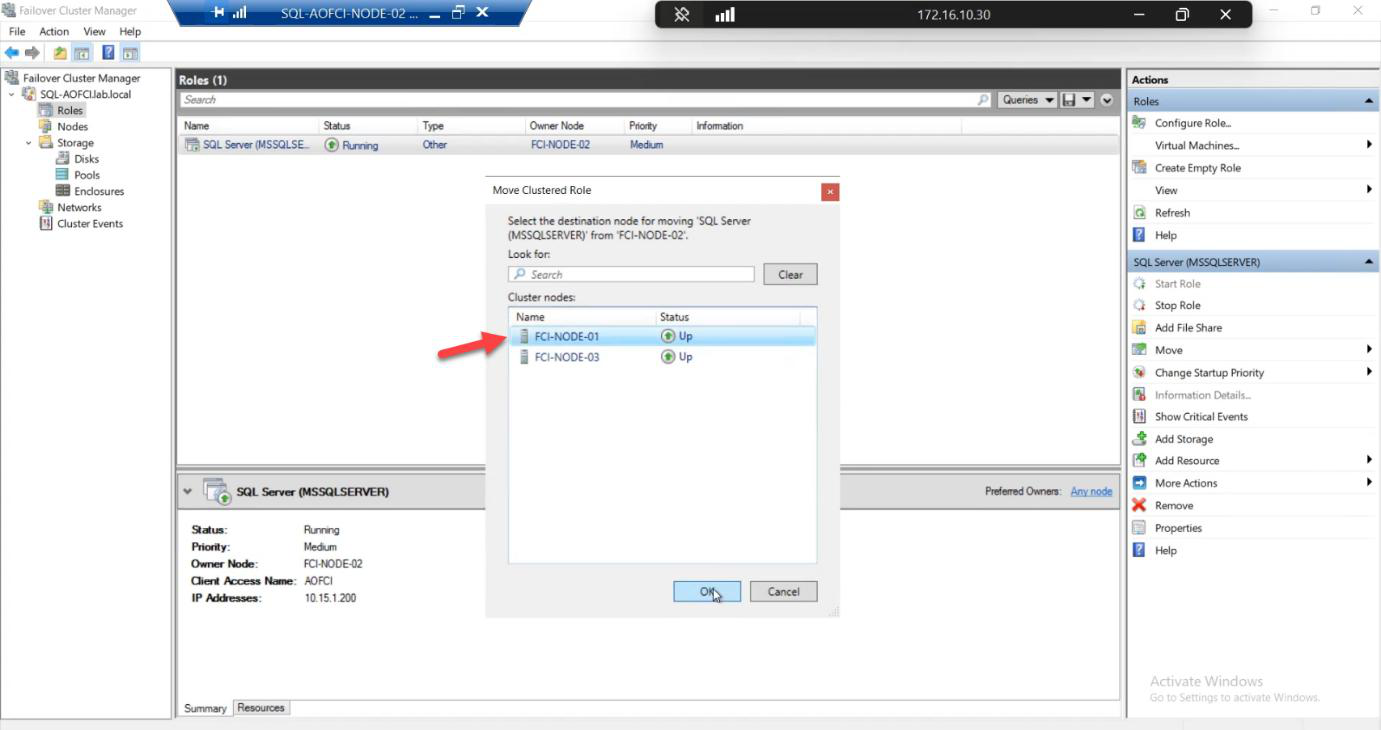This screenshot has height=730, width=1381.
Task: Click the pin icon in the 172.16.10.30 connection bar
Action: pos(682,15)
